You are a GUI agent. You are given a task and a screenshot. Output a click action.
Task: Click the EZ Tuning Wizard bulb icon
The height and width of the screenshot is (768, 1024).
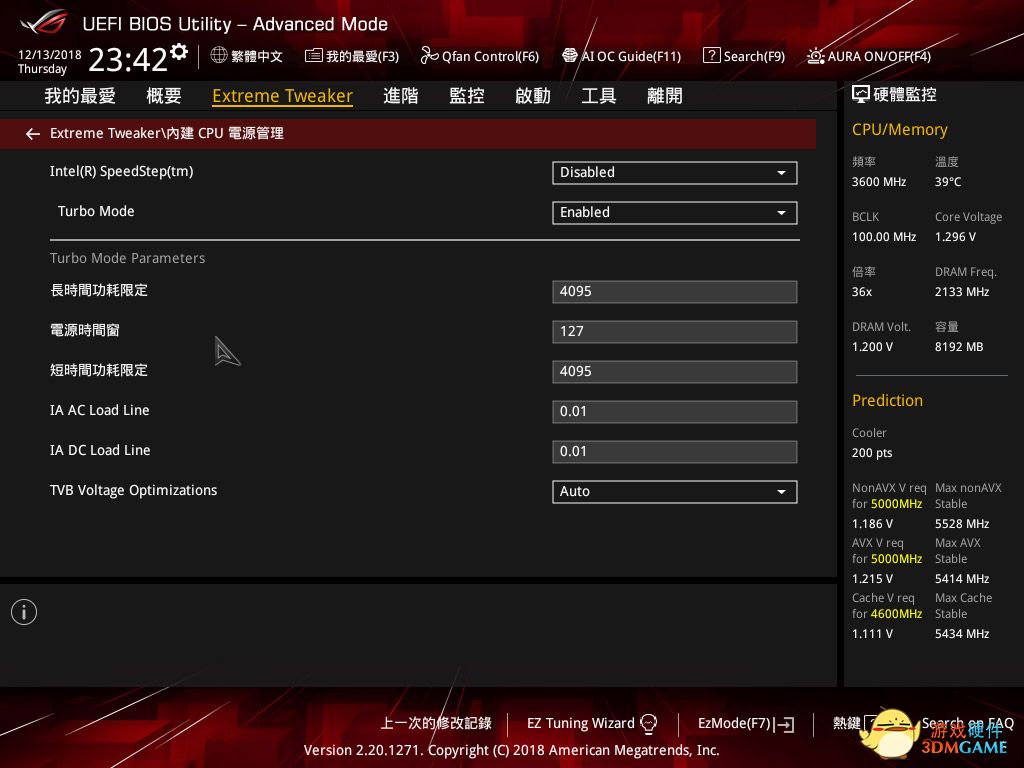tap(648, 724)
